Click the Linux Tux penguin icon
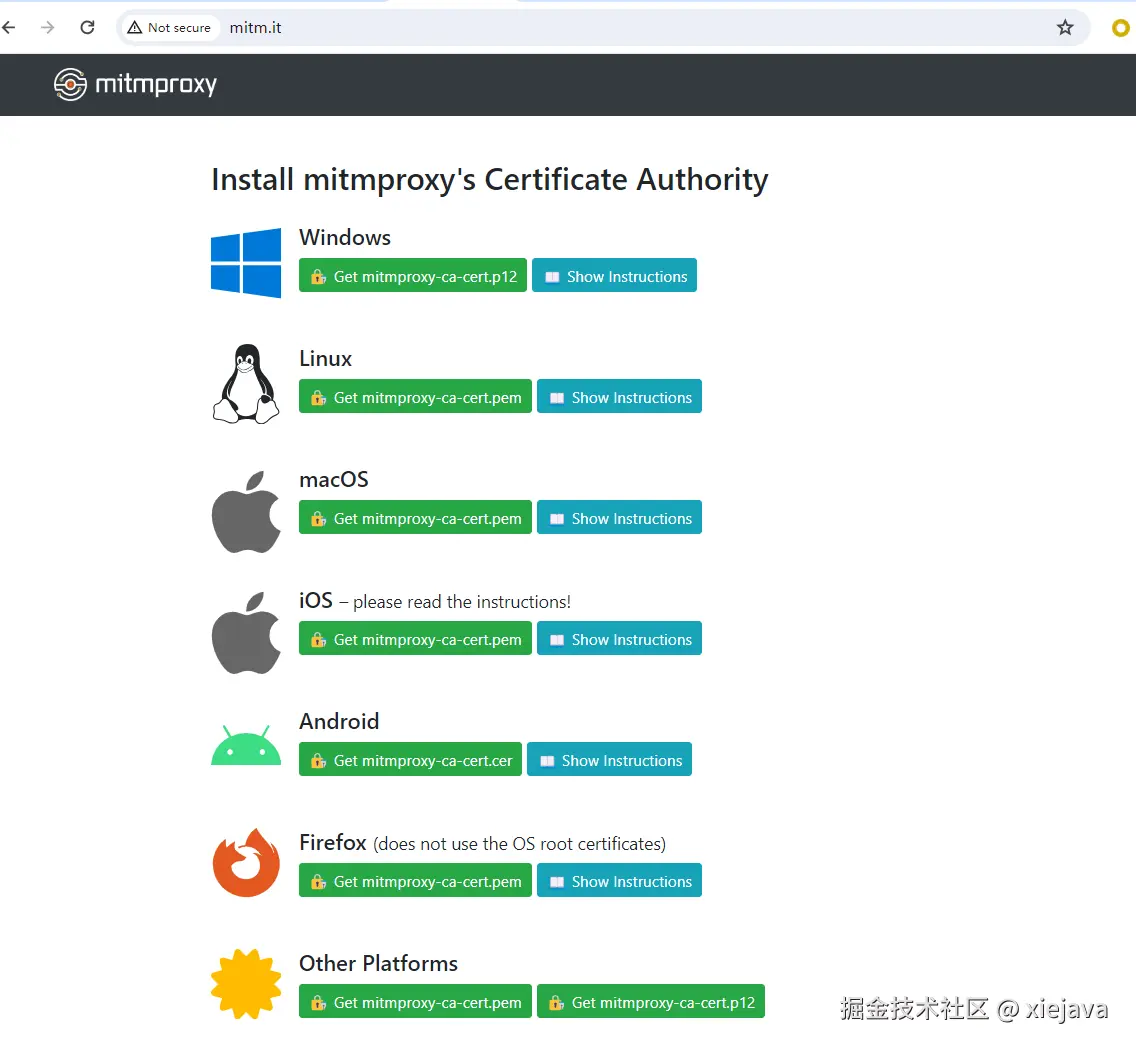This screenshot has height=1051, width=1136. click(x=246, y=384)
